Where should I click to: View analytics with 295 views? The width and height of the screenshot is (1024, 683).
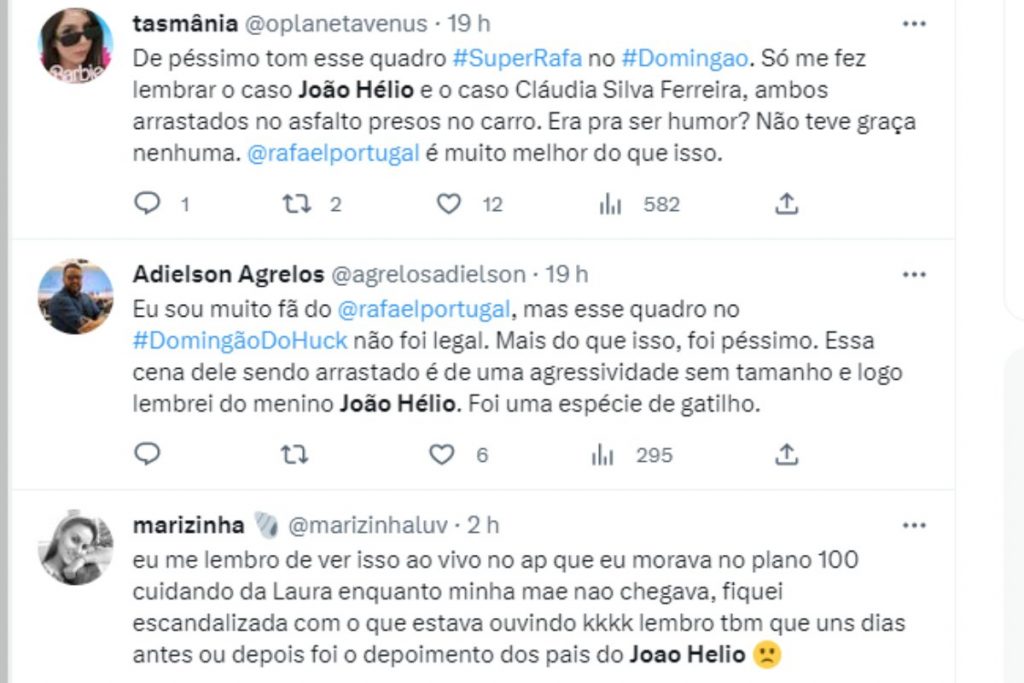pyautogui.click(x=603, y=455)
